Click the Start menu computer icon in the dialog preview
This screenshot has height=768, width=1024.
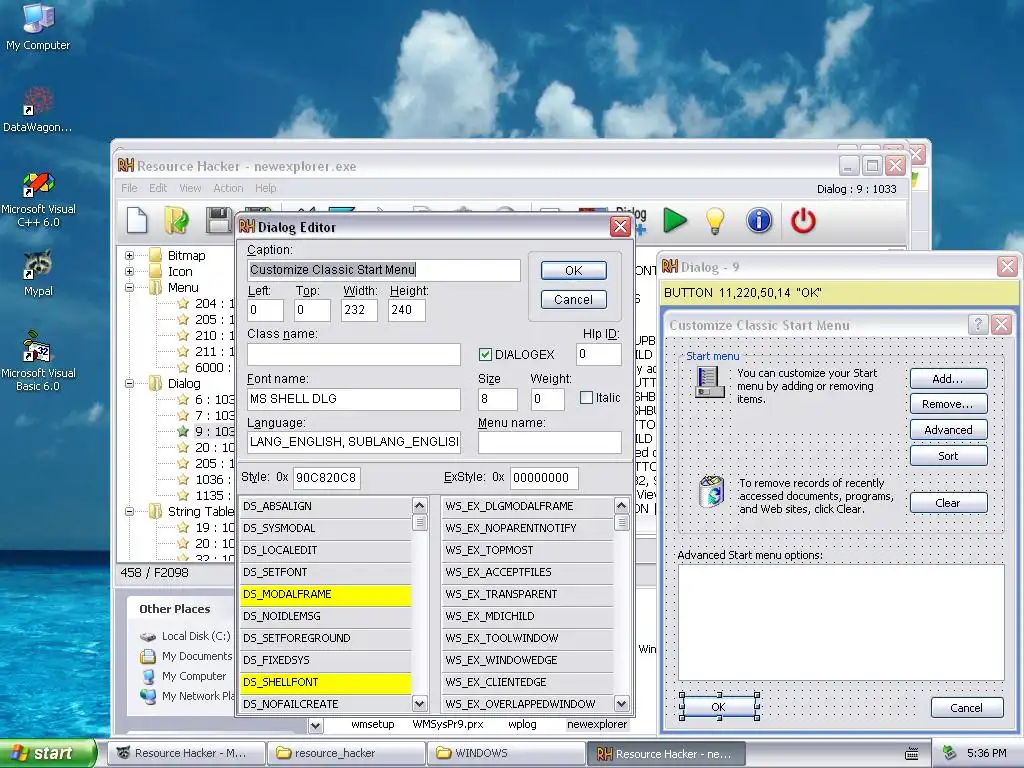(709, 382)
